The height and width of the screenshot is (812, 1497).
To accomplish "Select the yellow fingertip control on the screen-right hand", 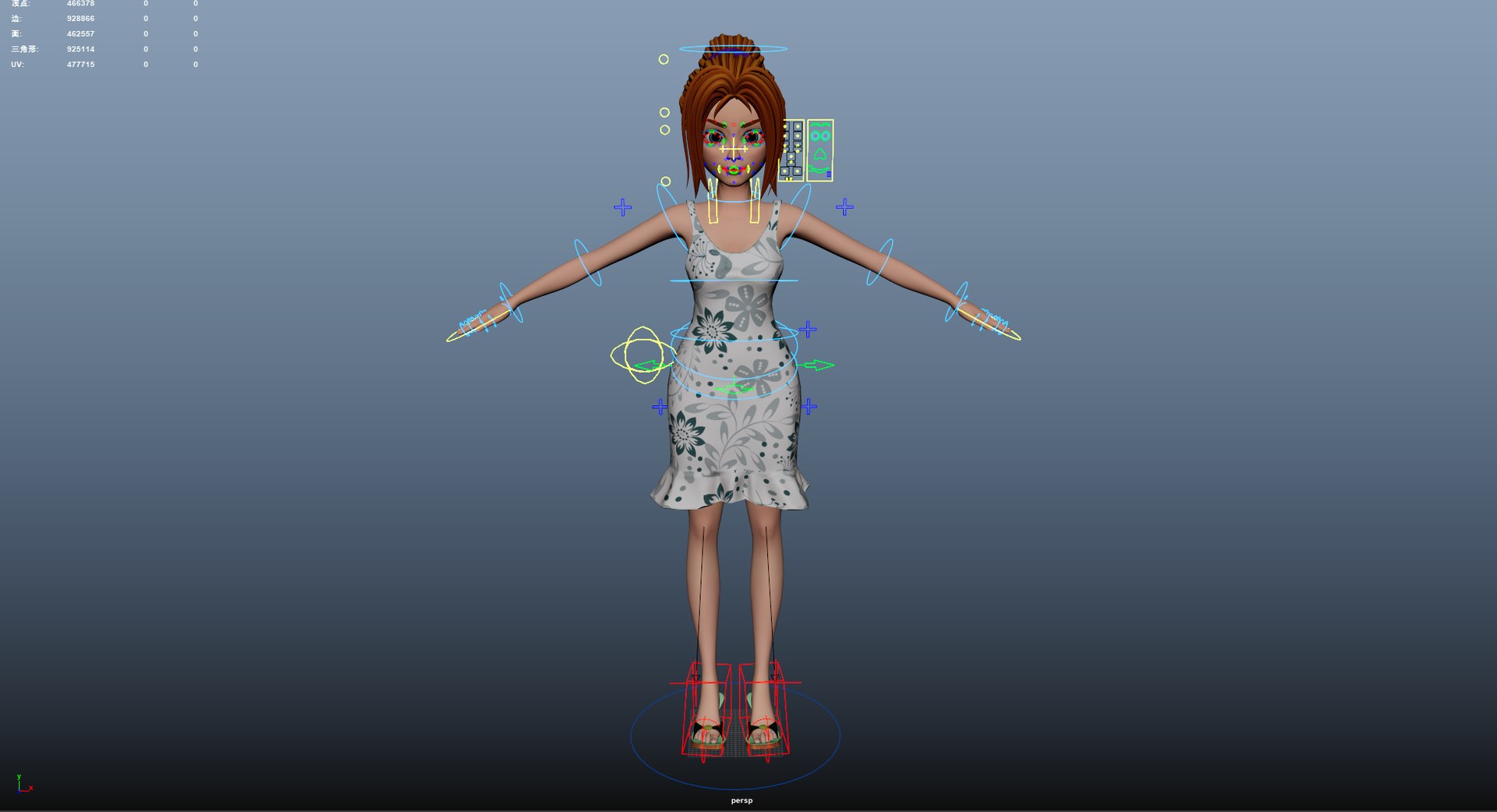I will (989, 324).
